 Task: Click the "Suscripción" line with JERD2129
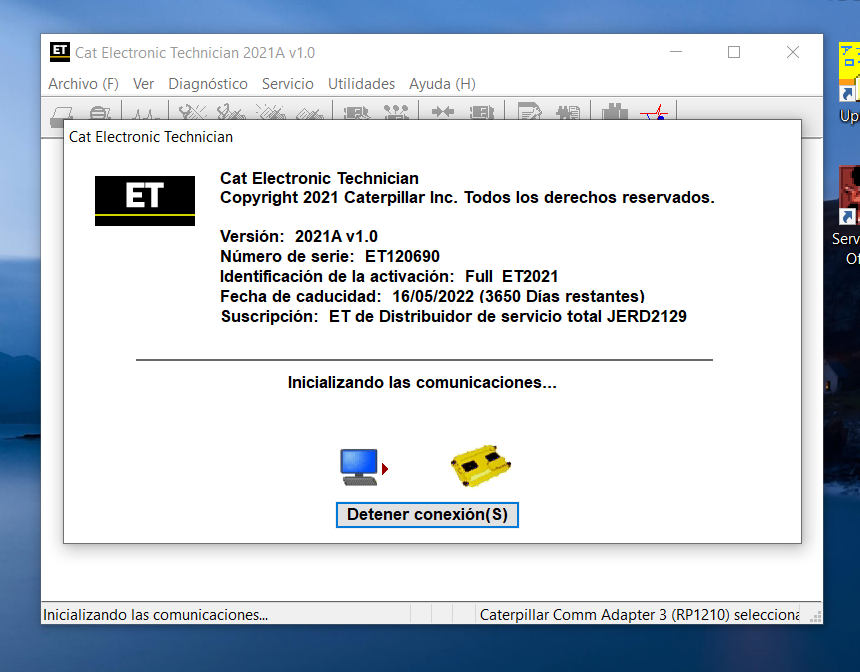point(454,317)
